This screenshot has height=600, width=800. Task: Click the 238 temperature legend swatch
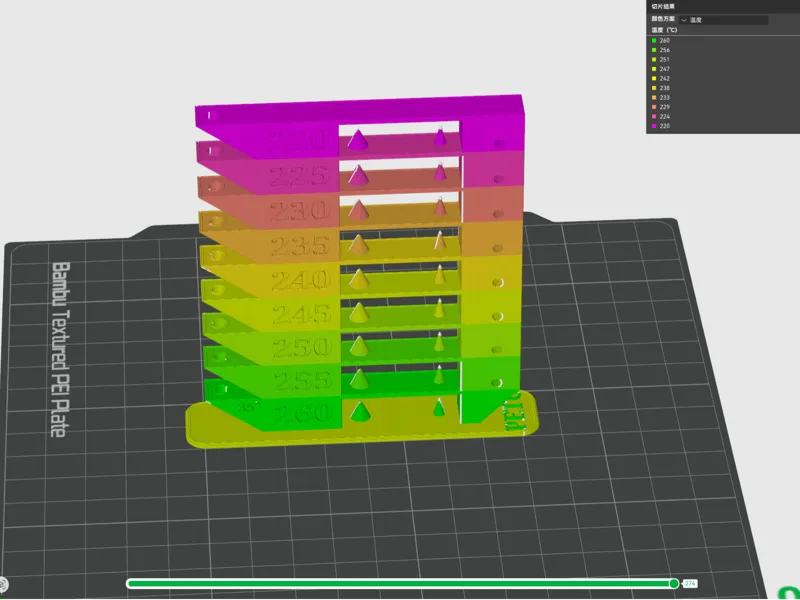[654, 88]
